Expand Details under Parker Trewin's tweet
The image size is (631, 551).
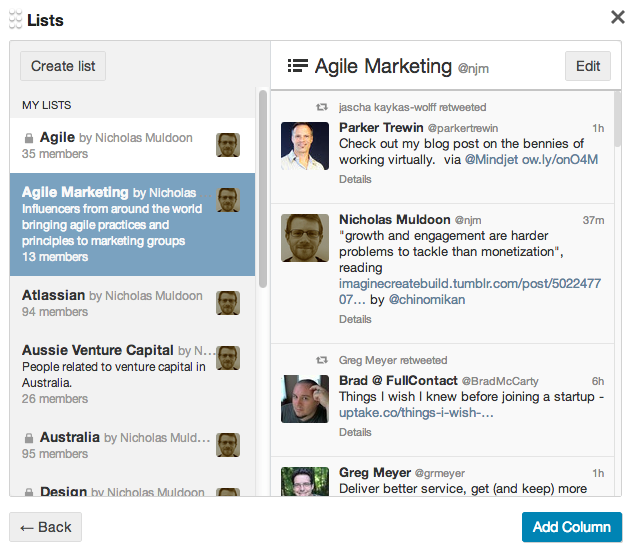[x=355, y=180]
